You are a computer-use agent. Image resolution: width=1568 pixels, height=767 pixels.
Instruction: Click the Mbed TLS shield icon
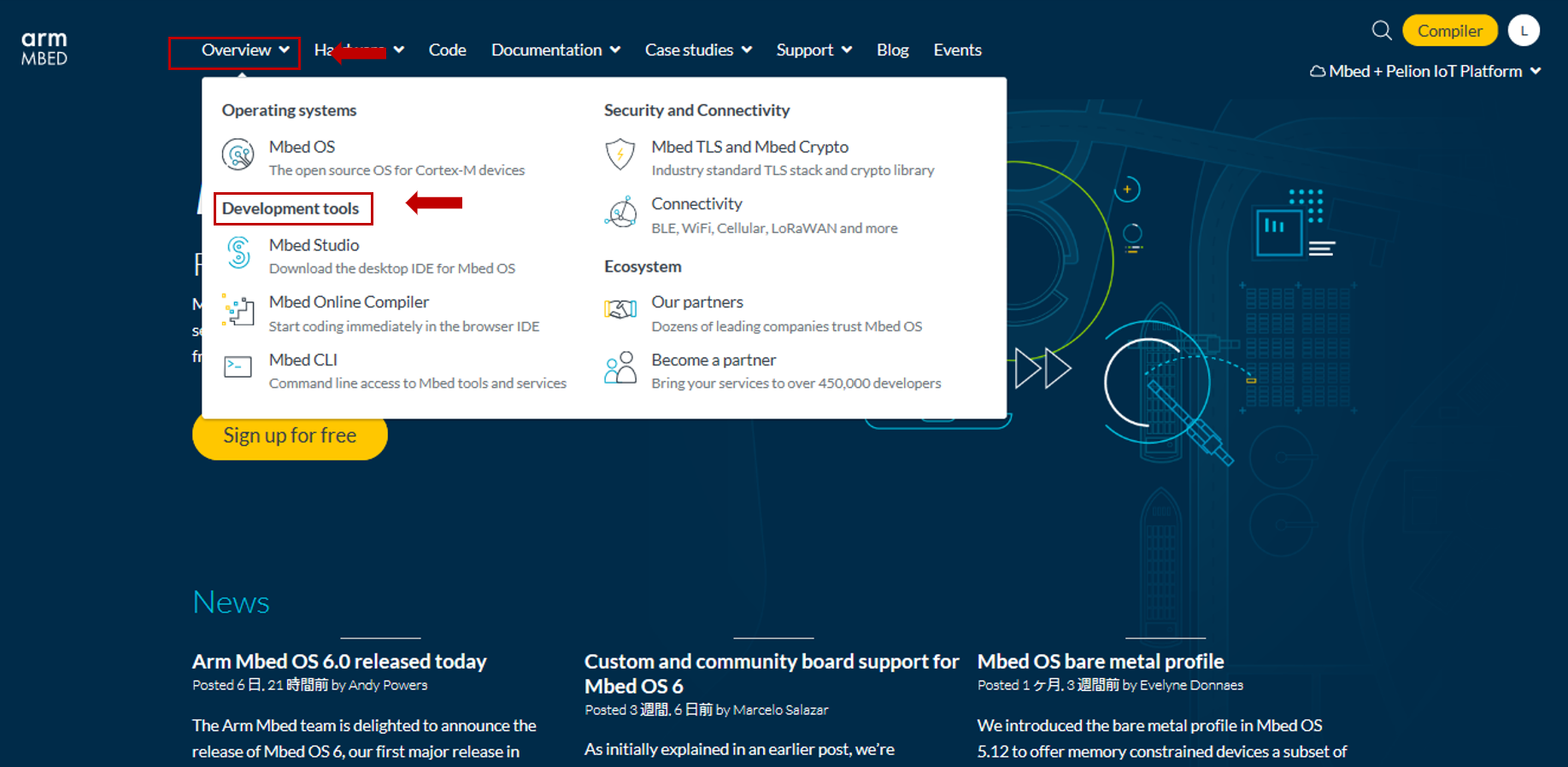[620, 155]
